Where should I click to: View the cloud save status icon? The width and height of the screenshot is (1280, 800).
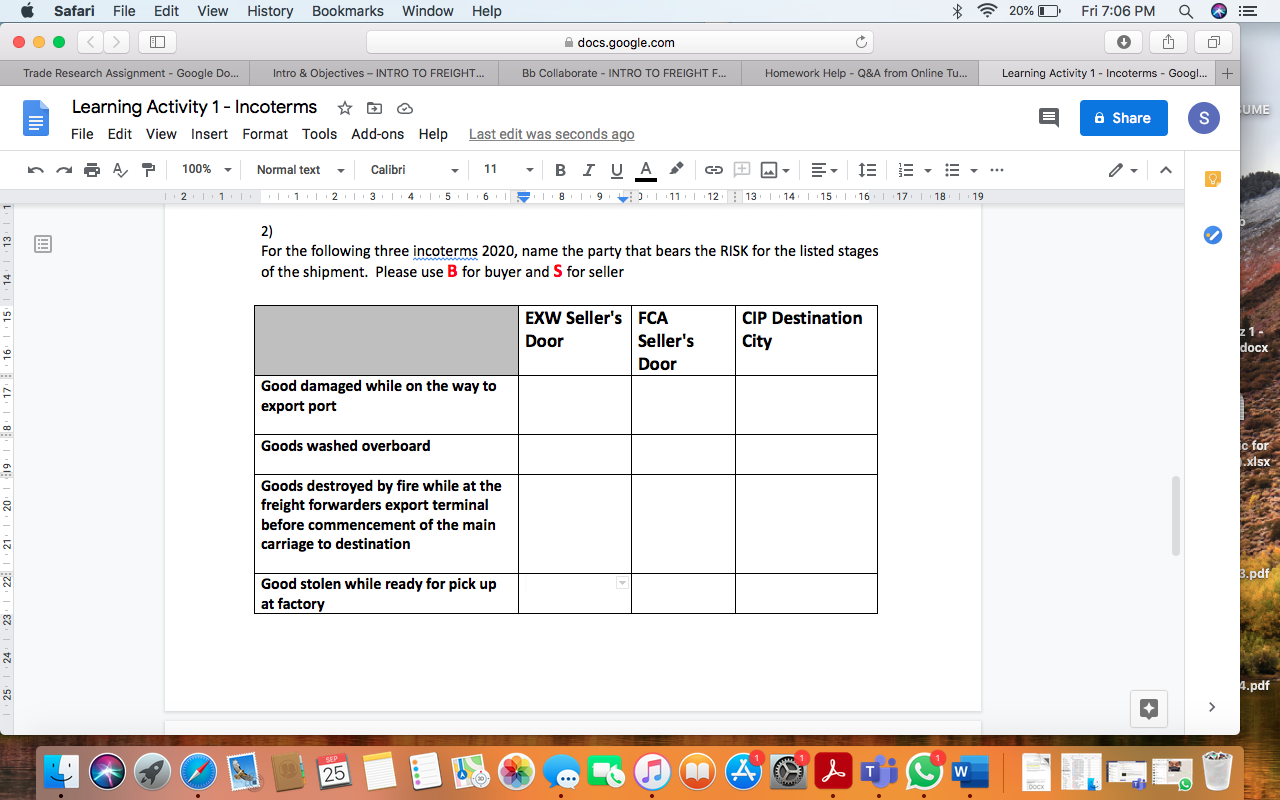(405, 108)
